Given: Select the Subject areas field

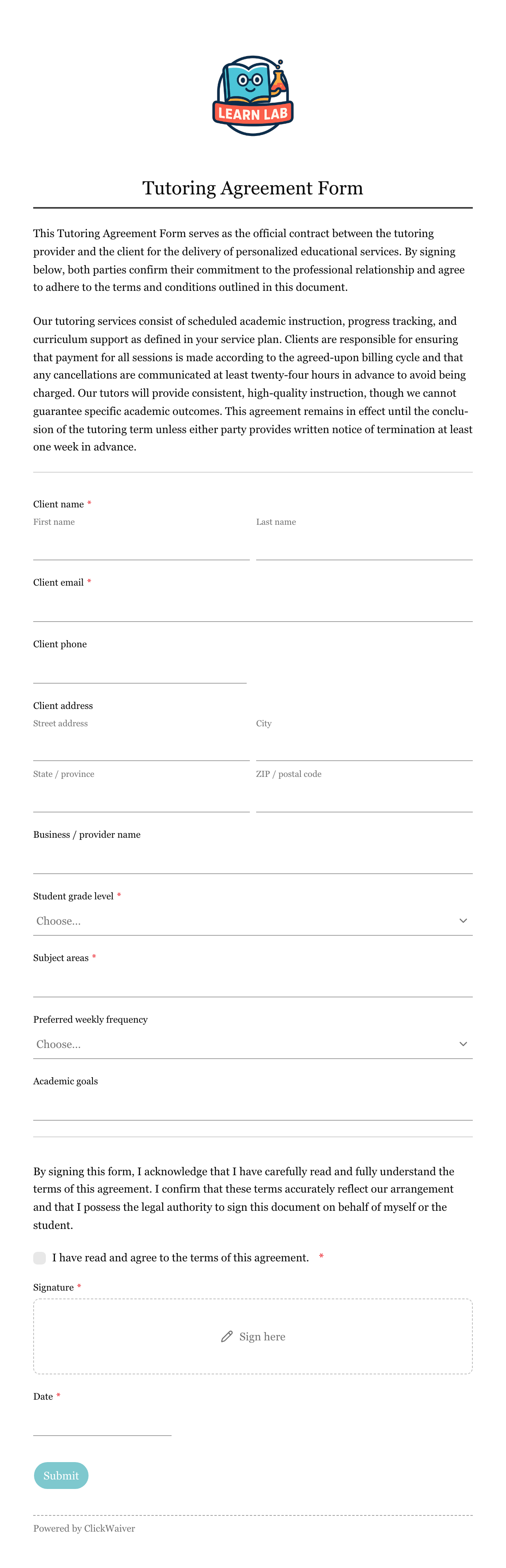Looking at the screenshot, I should 253,982.
